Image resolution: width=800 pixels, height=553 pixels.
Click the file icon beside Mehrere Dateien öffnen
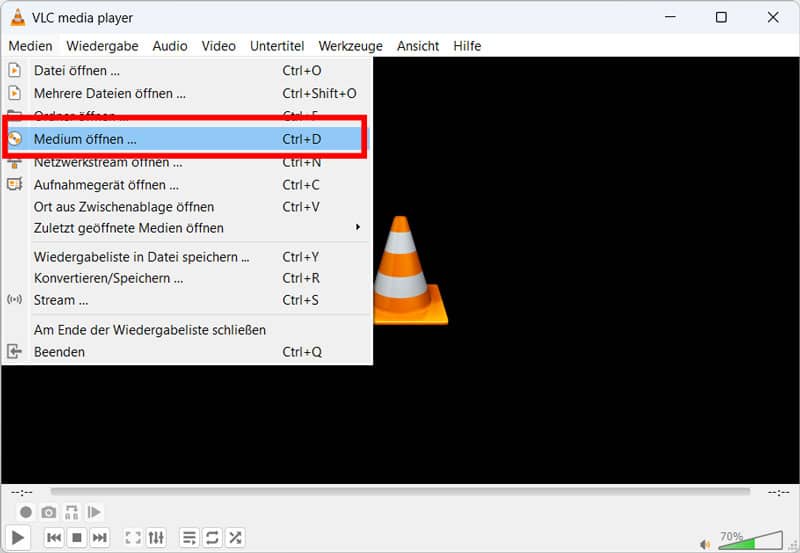(x=15, y=93)
